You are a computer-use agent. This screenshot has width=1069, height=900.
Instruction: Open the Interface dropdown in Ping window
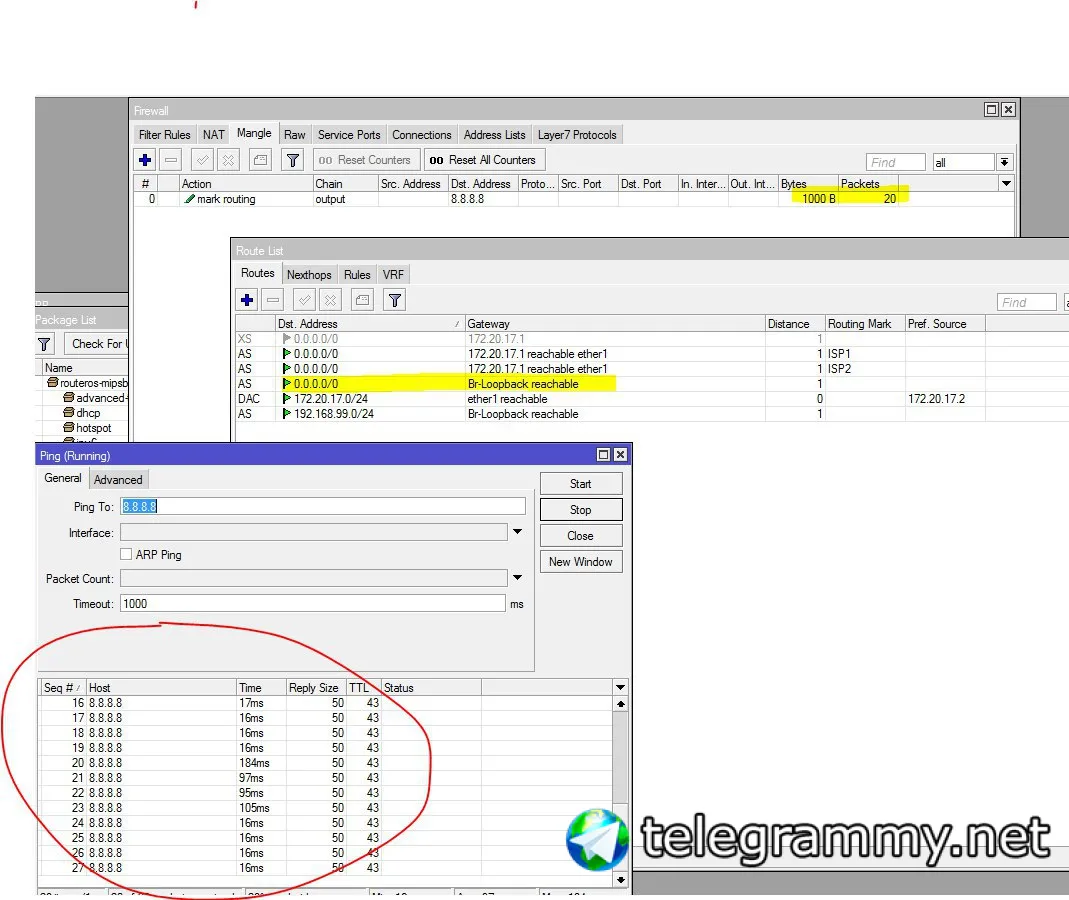[517, 532]
